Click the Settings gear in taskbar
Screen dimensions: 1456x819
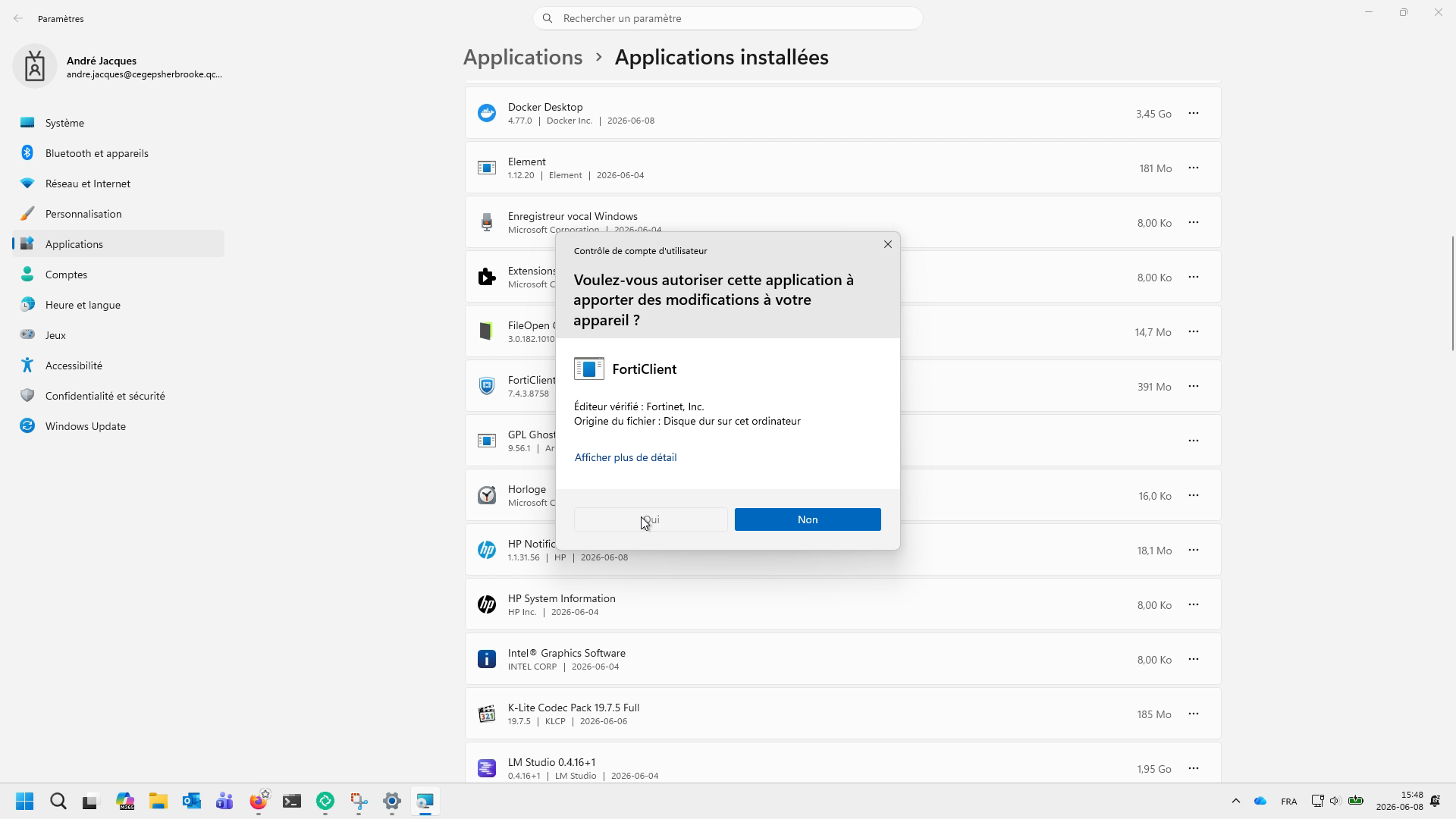pyautogui.click(x=392, y=802)
